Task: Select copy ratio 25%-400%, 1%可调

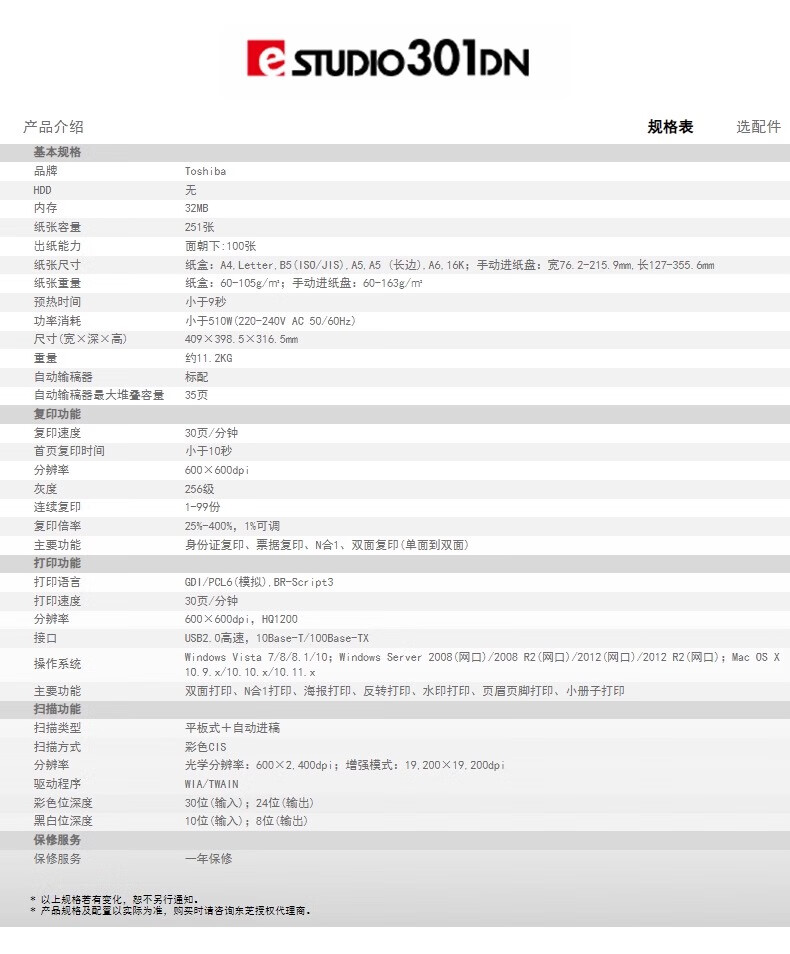Action: pyautogui.click(x=232, y=526)
